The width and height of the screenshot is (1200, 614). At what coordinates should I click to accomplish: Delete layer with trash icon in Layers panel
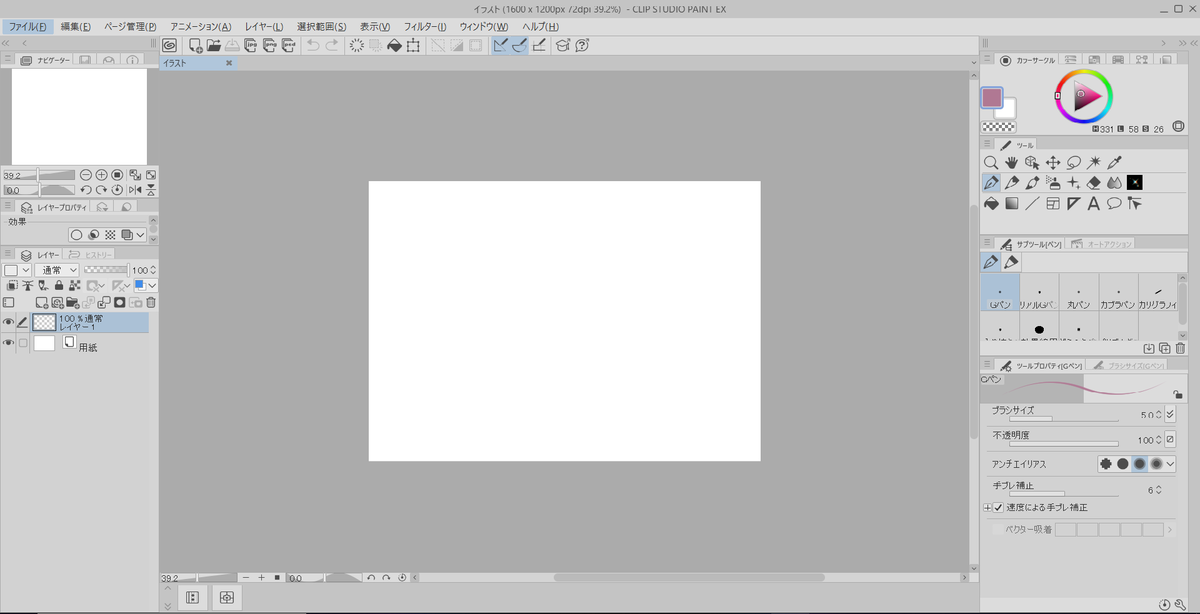[x=151, y=302]
